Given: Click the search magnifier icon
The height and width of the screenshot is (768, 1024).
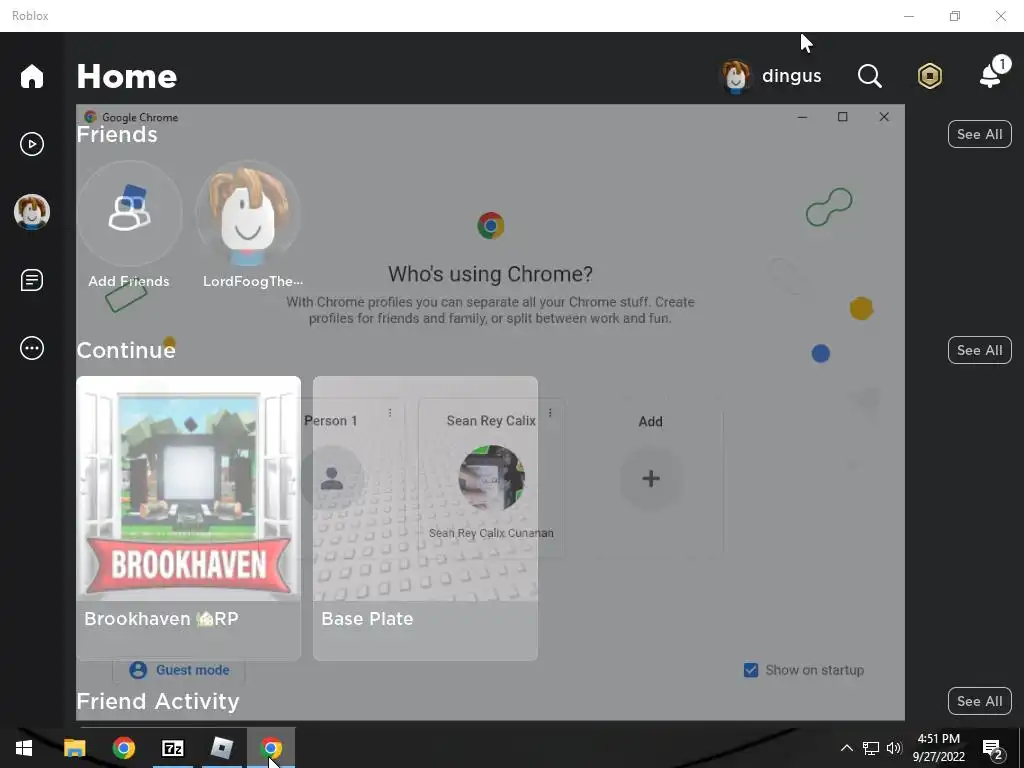Looking at the screenshot, I should (869, 76).
